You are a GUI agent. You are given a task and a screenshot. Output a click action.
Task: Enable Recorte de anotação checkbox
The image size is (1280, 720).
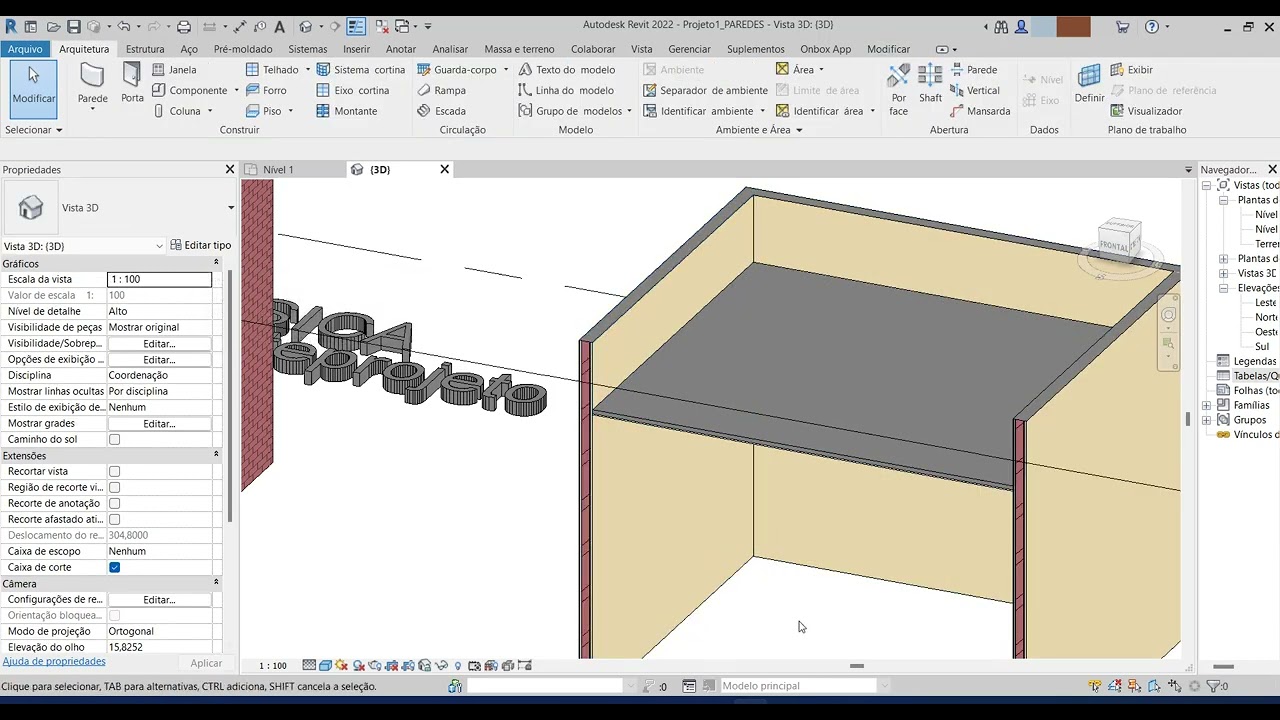click(114, 503)
